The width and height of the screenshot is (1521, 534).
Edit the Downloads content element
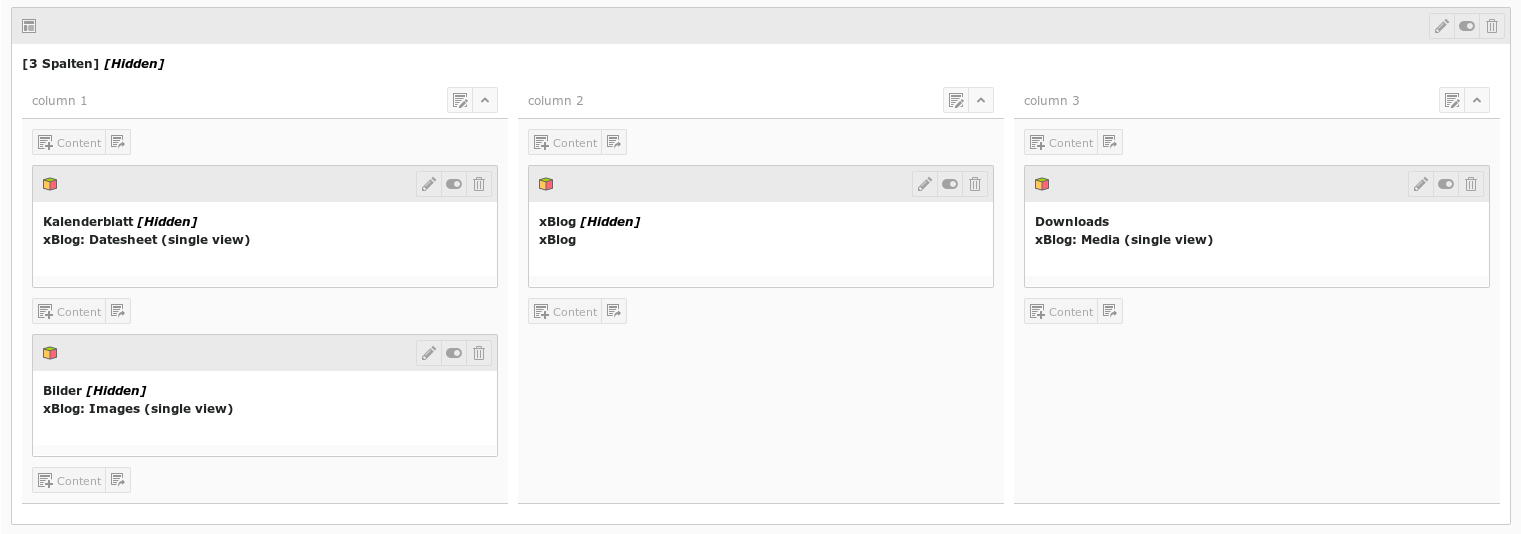[1421, 184]
